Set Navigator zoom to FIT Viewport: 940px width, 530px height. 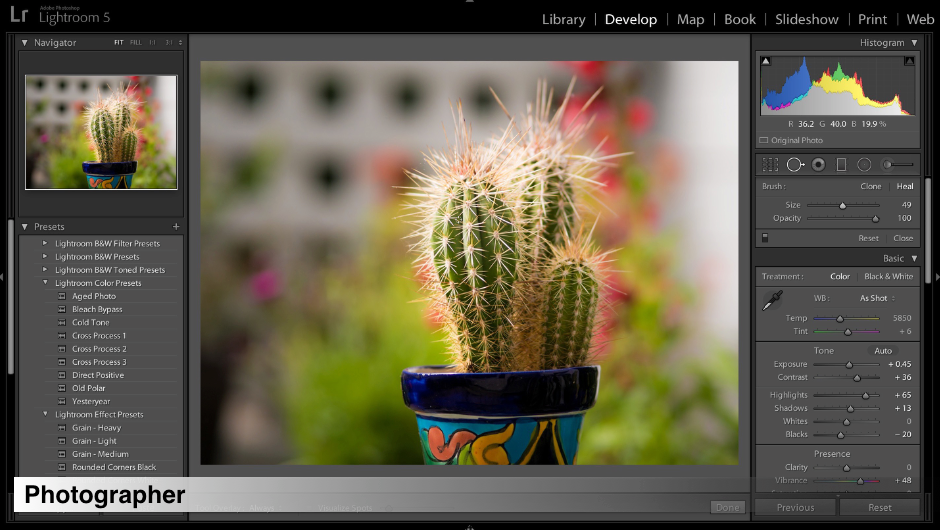[119, 43]
